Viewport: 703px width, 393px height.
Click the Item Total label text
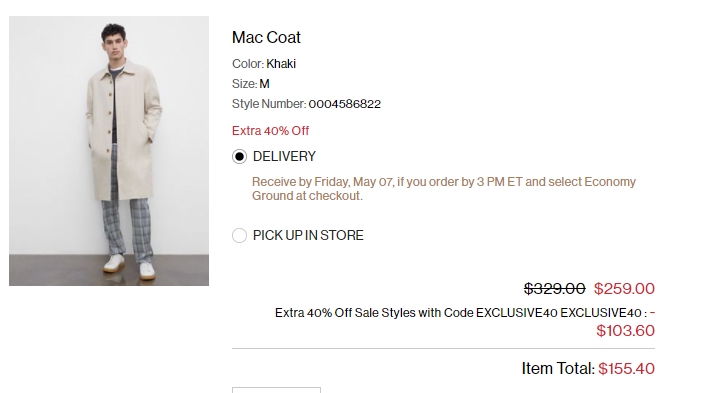(x=558, y=369)
